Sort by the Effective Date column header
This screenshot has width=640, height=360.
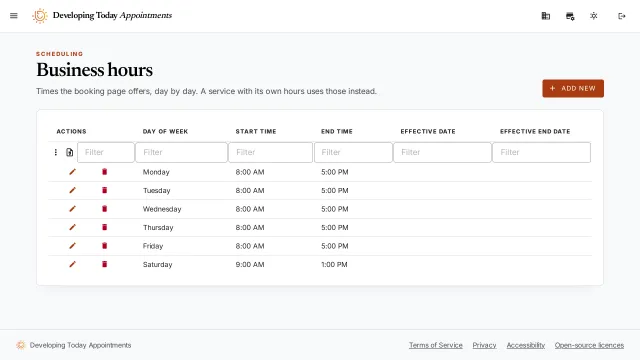pyautogui.click(x=428, y=131)
